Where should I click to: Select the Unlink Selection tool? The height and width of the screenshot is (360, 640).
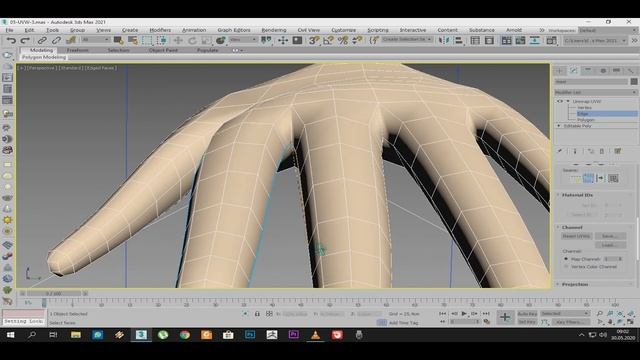(x=56, y=40)
